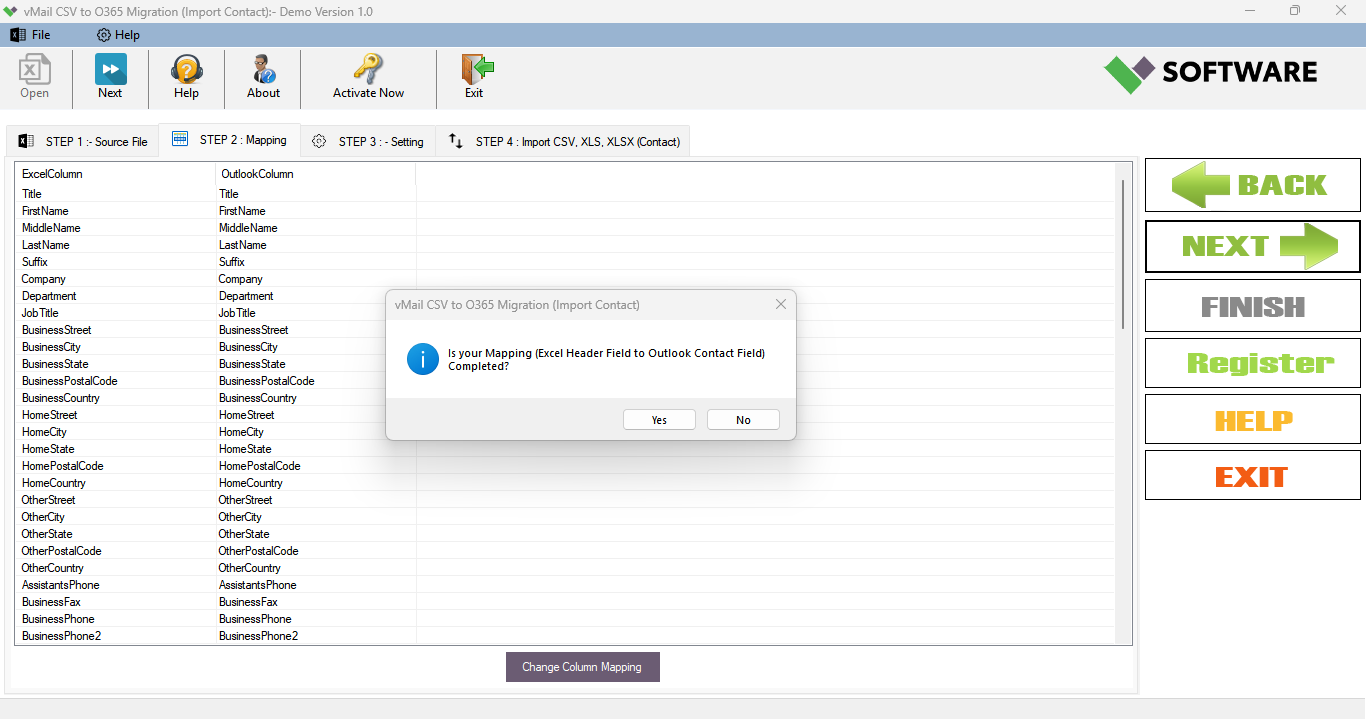Open the About toolbar icon
The height and width of the screenshot is (720, 1366).
tap(263, 77)
